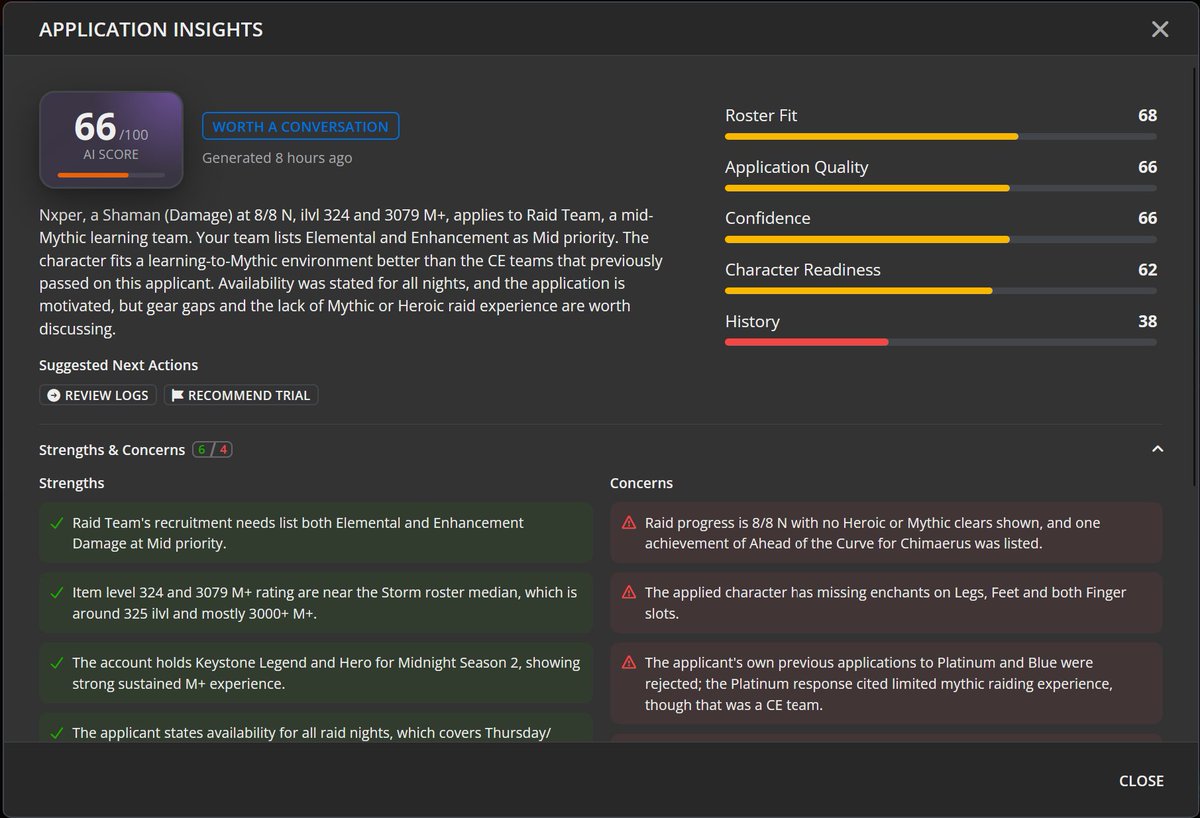
Task: Click the Roster Fit label
Action: (x=761, y=115)
